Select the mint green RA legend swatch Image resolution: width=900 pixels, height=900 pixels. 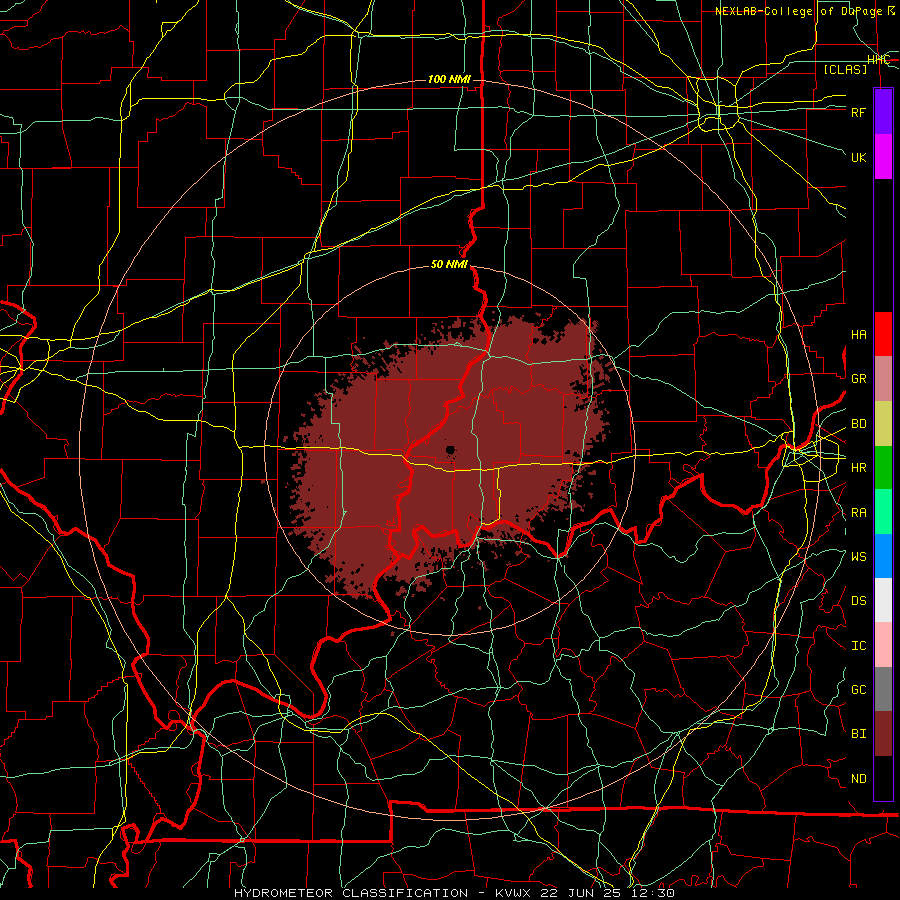(x=883, y=512)
